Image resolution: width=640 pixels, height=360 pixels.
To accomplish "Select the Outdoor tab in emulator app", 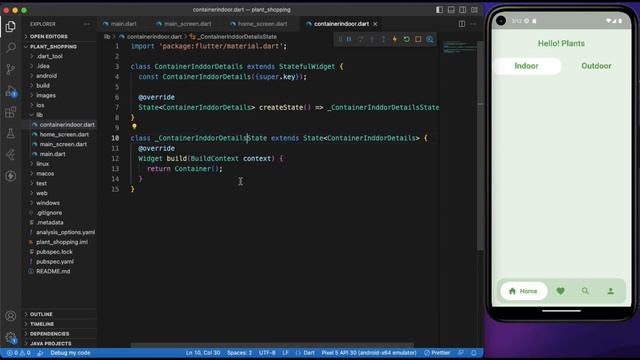I will click(x=596, y=66).
